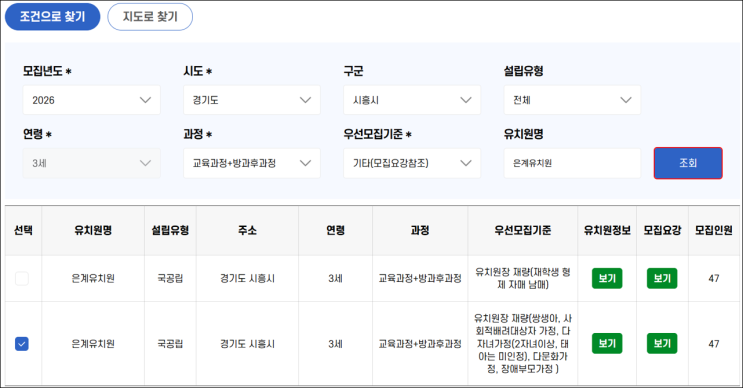Open the 모집년도 dropdown showing 2026
Screen dimensions: 743x388
point(91,100)
